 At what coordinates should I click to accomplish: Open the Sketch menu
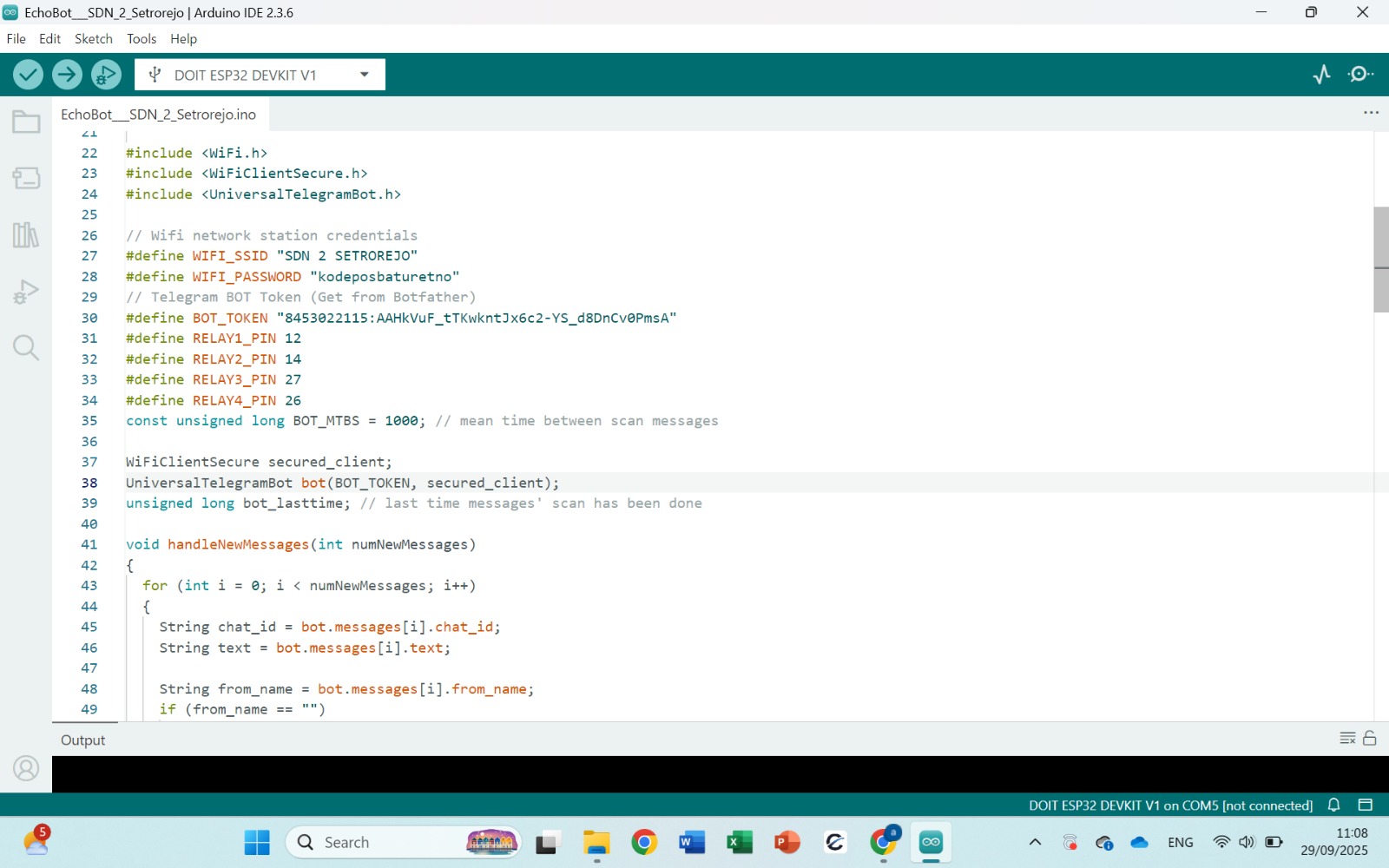93,39
